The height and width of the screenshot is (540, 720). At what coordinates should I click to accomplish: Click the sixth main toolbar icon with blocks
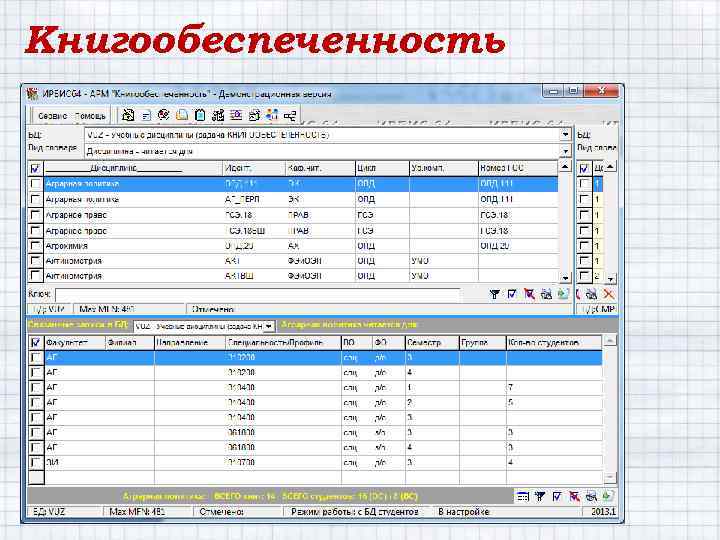[218, 115]
